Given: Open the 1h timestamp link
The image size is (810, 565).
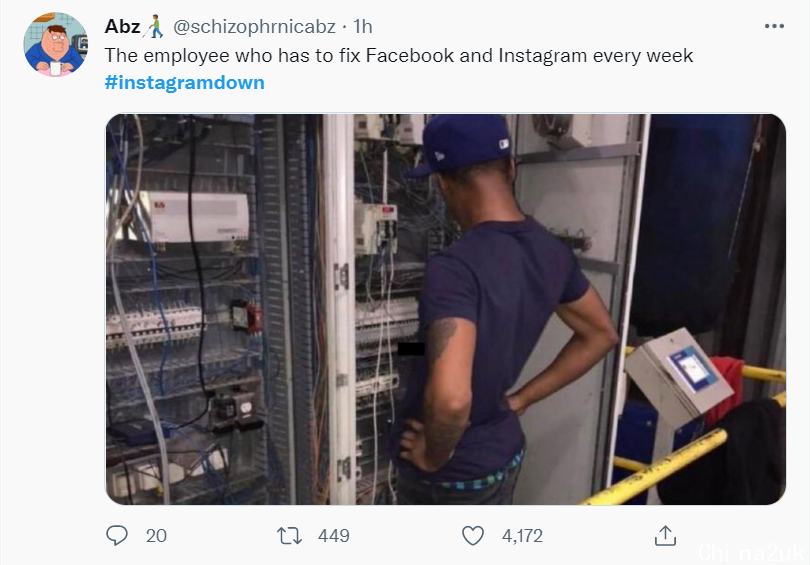Looking at the screenshot, I should 363,26.
